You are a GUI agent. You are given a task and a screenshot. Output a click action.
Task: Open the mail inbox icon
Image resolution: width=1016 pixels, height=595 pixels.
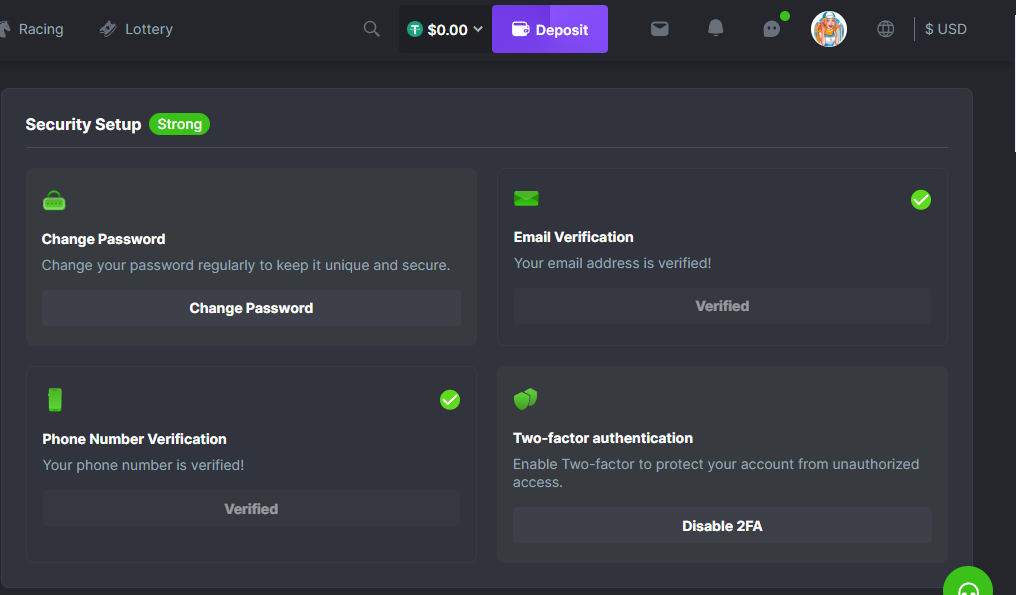tap(659, 29)
